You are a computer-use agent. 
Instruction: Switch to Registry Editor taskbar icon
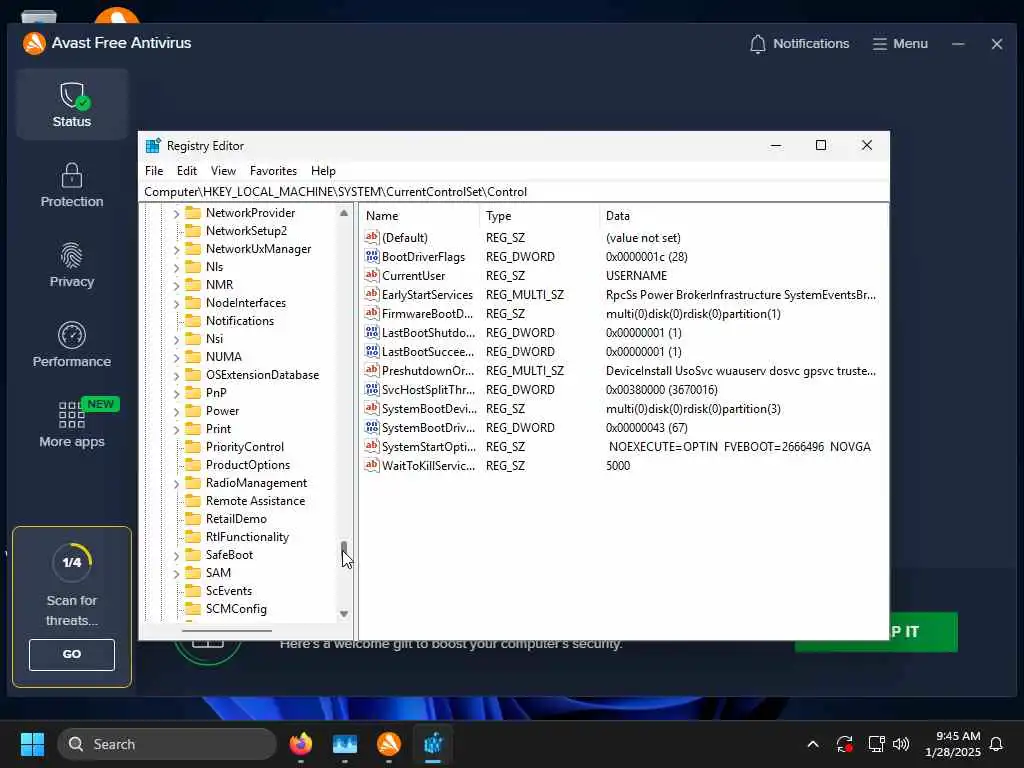coord(433,744)
